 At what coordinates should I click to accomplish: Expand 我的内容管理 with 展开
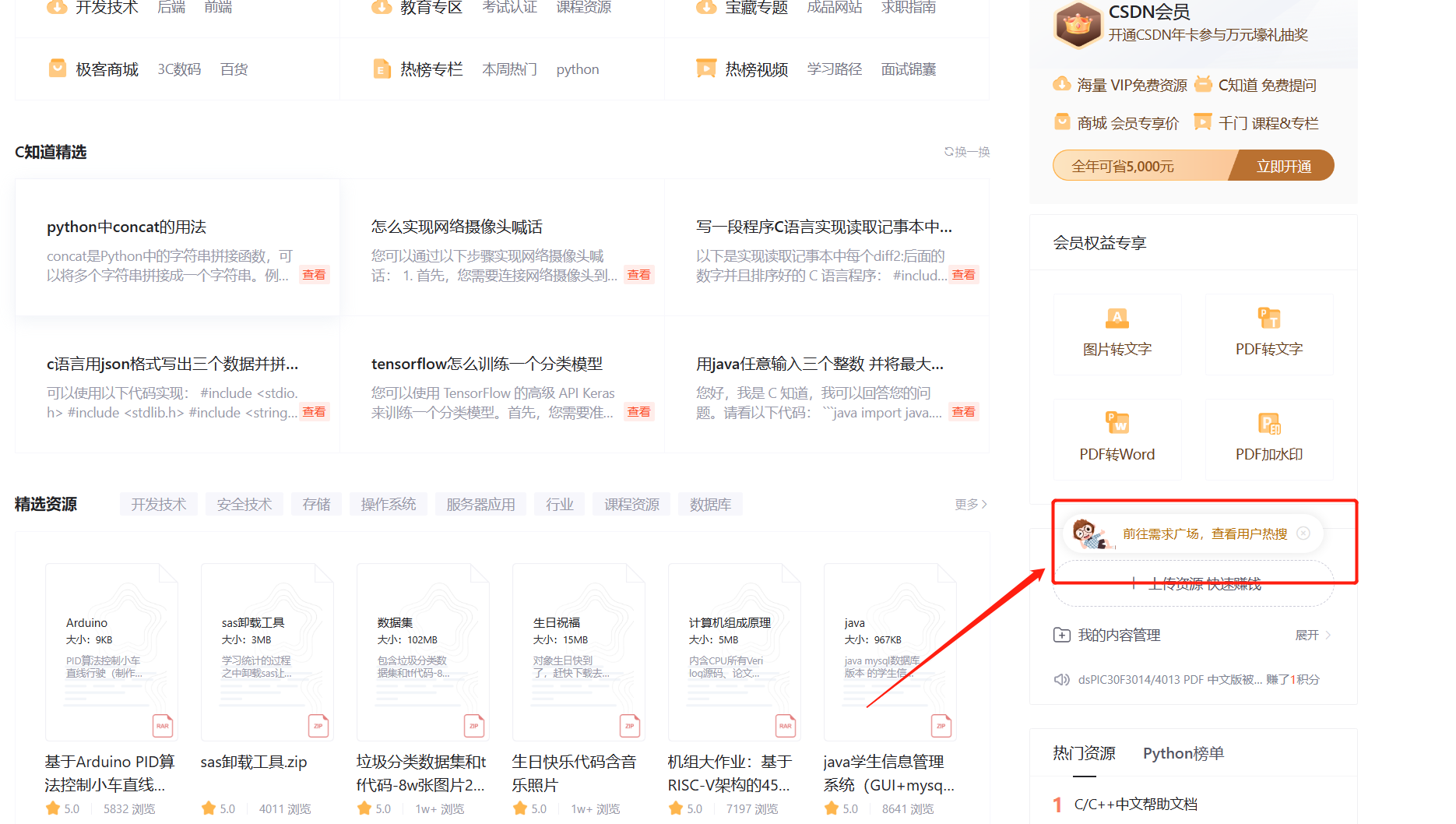(x=1314, y=635)
